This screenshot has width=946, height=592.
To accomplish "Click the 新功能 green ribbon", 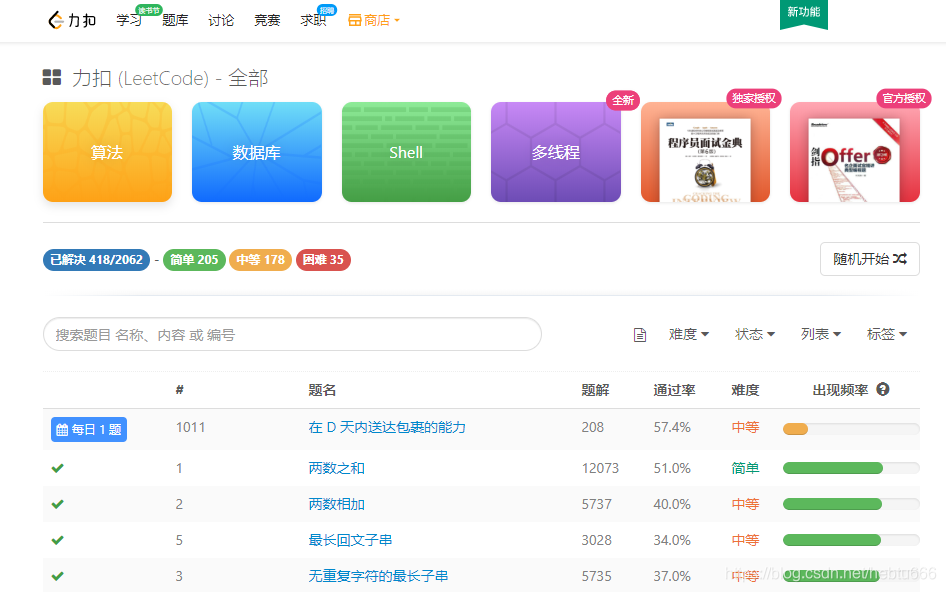I will (x=804, y=13).
